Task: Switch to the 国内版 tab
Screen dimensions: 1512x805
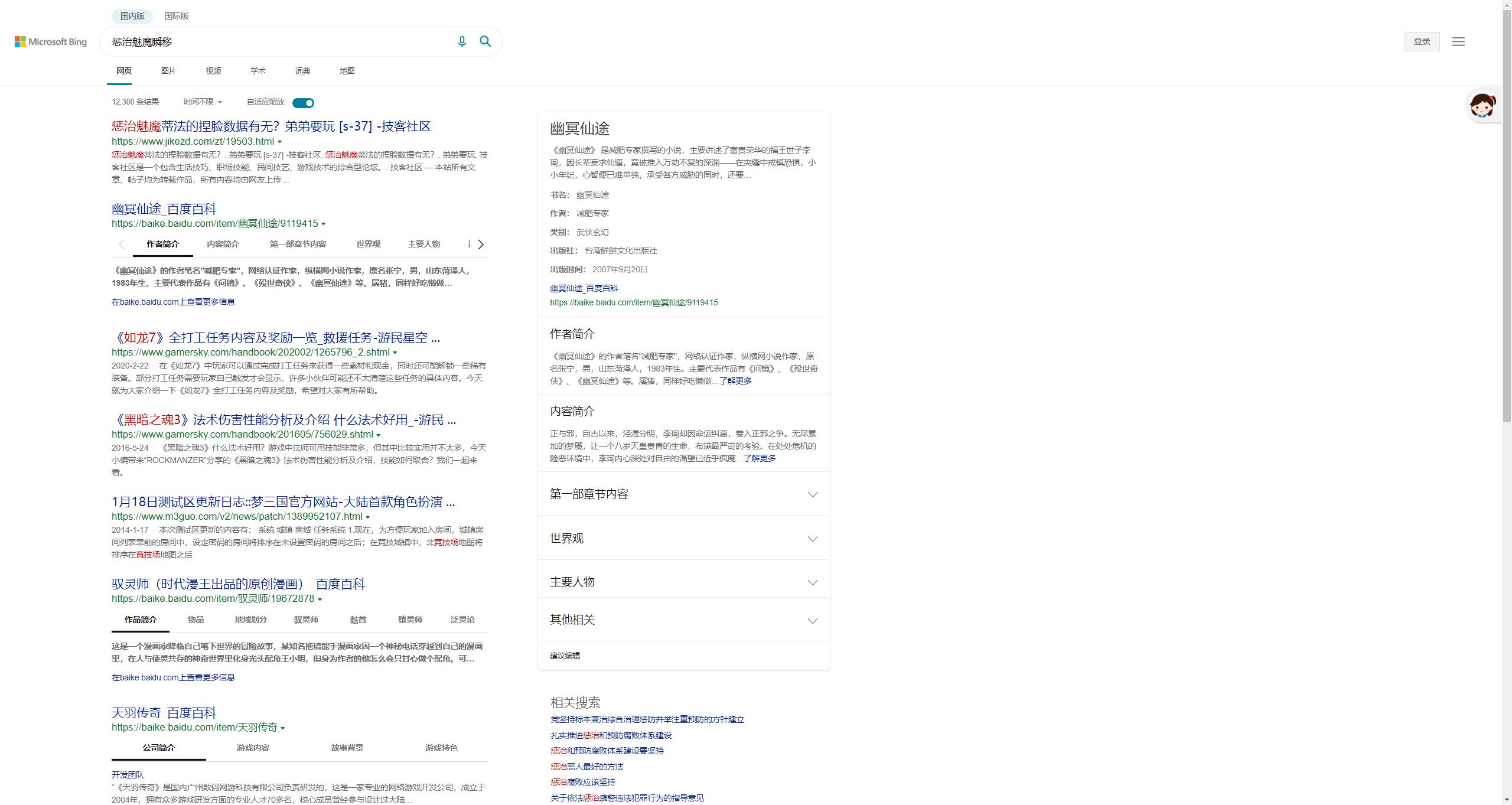Action: 132,16
